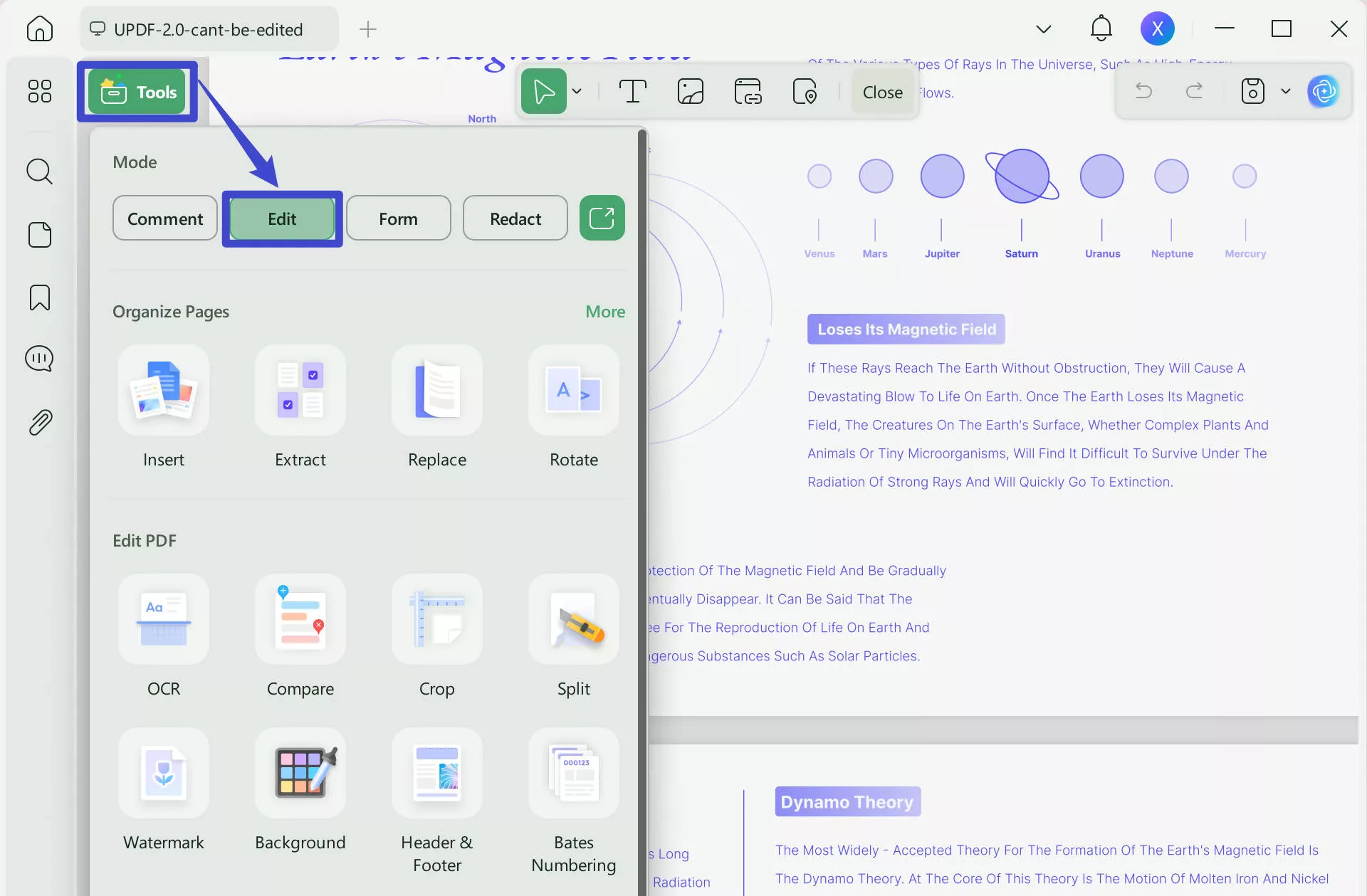This screenshot has height=896, width=1367.
Task: Select the Edit mode
Action: pos(281,218)
